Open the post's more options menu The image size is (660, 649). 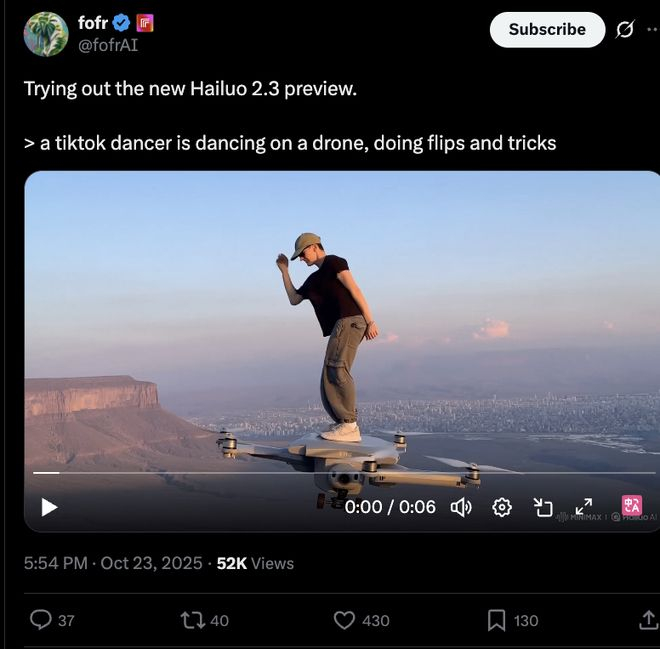pyautogui.click(x=652, y=30)
